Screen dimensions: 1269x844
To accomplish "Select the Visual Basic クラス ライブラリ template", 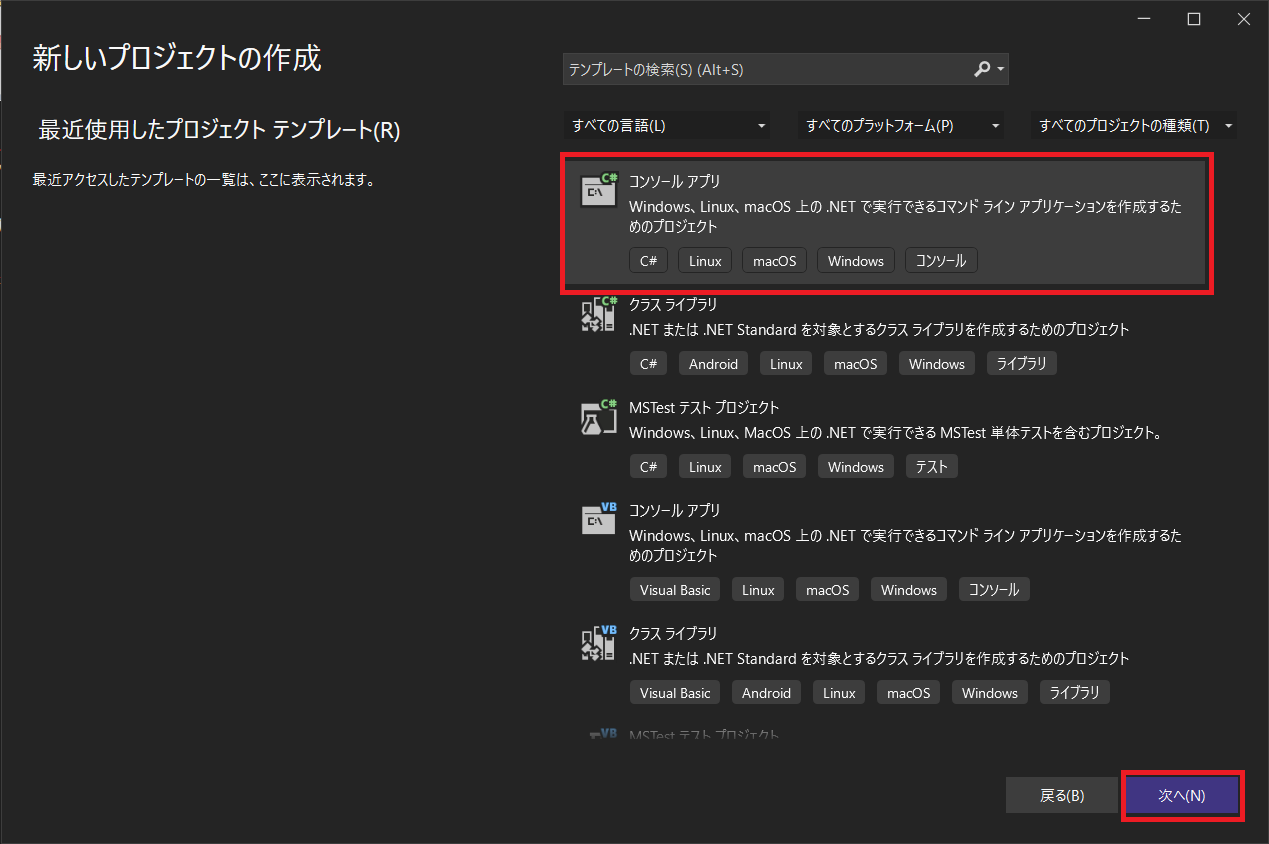I will 887,664.
